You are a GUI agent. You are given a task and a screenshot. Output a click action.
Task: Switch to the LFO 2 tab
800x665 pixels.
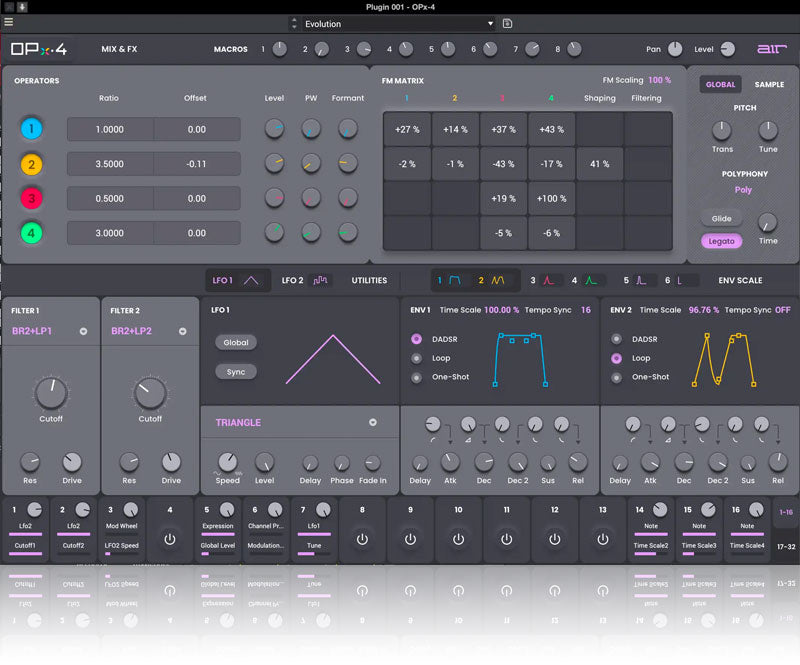(x=305, y=280)
